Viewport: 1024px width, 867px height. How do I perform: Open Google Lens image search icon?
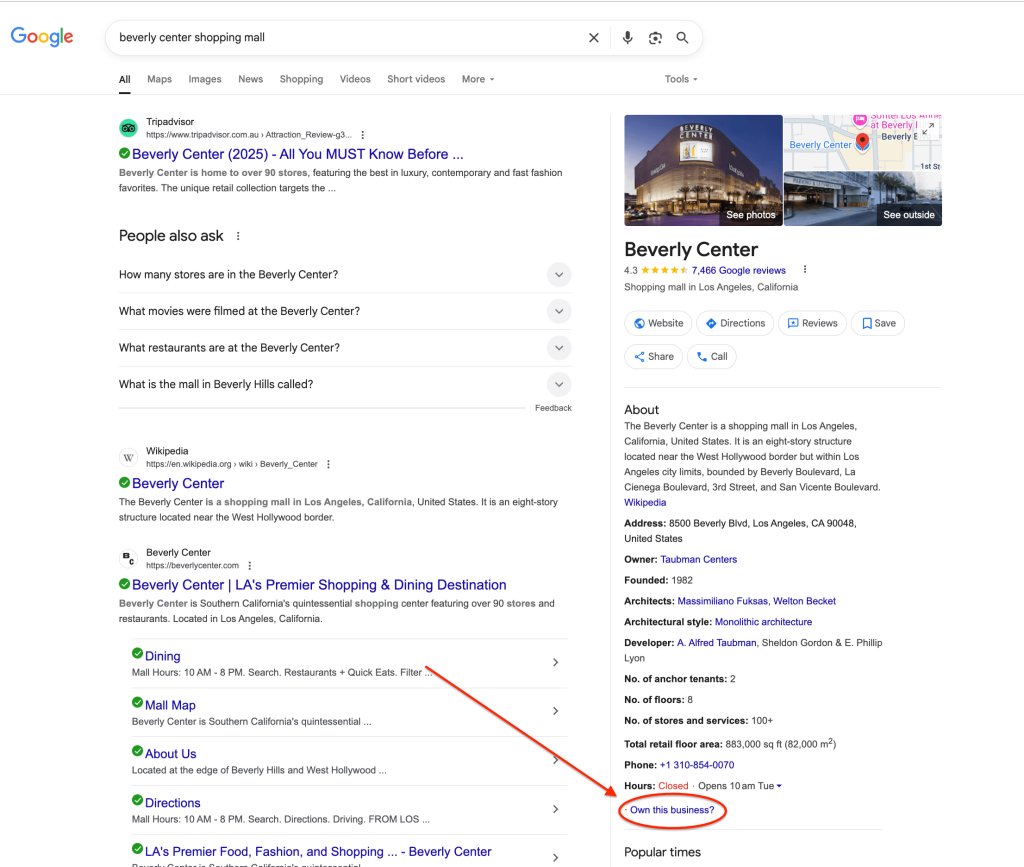(655, 38)
